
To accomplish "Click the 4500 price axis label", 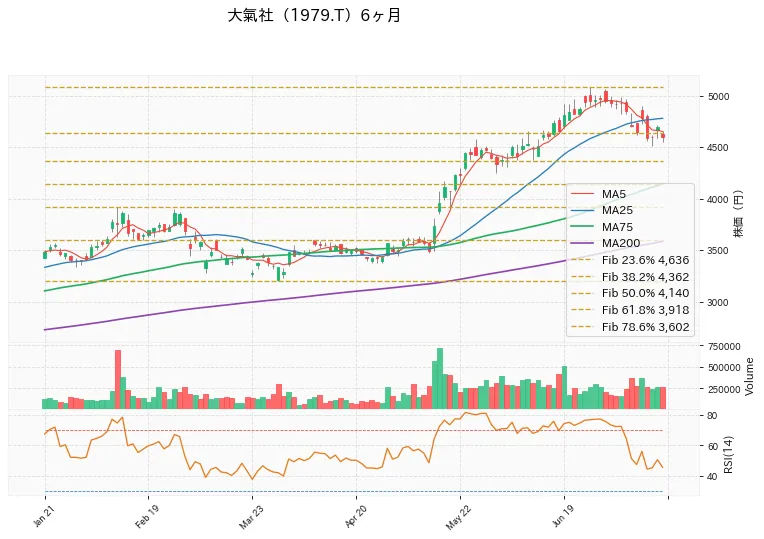I will pos(718,148).
